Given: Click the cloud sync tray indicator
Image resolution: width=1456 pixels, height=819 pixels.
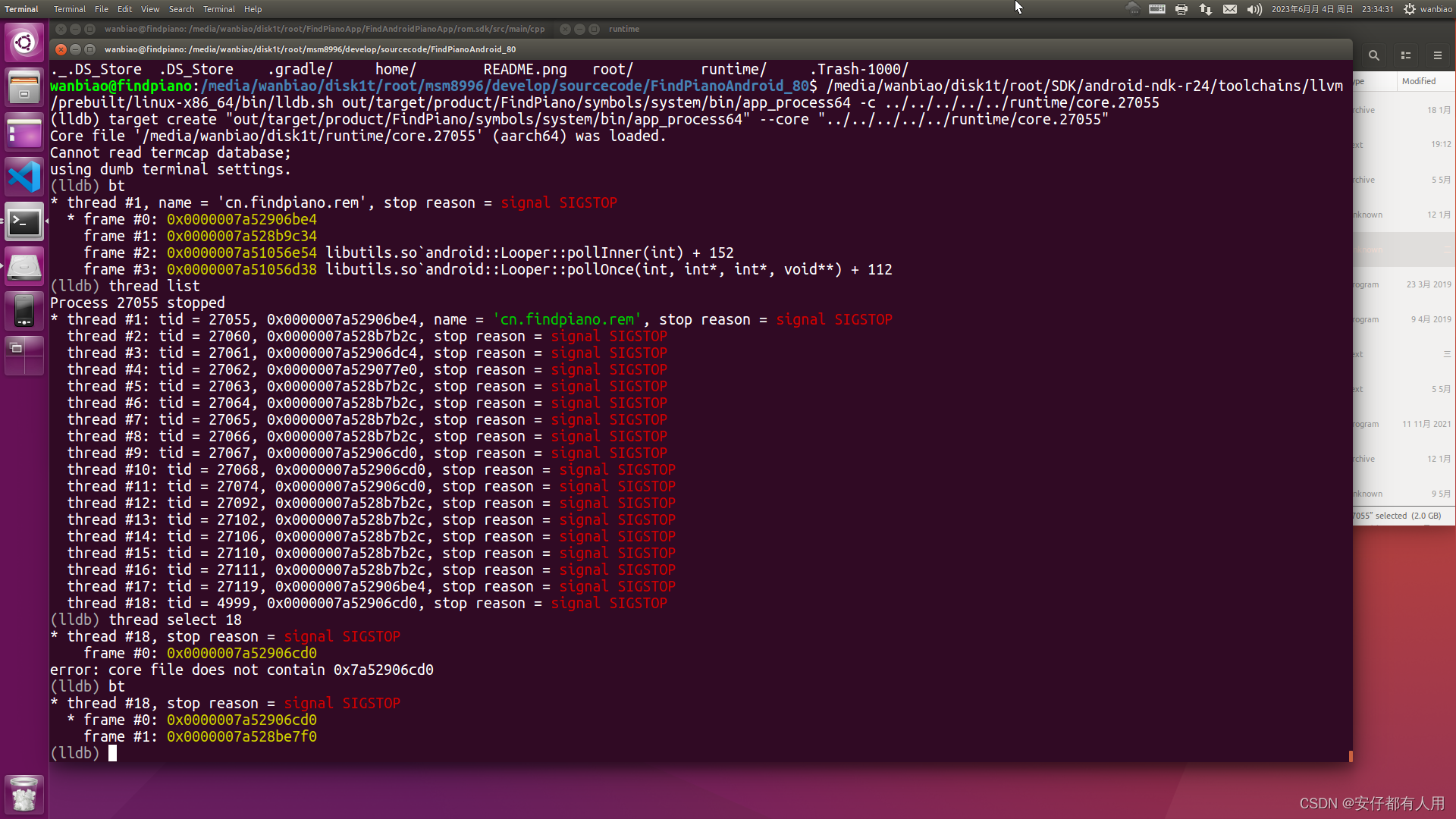Looking at the screenshot, I should [x=1132, y=9].
